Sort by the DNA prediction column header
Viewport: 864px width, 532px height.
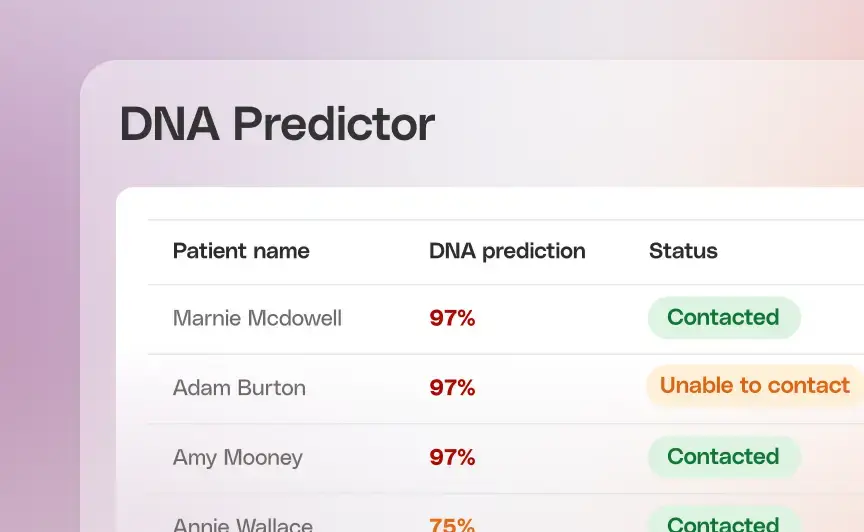[507, 251]
